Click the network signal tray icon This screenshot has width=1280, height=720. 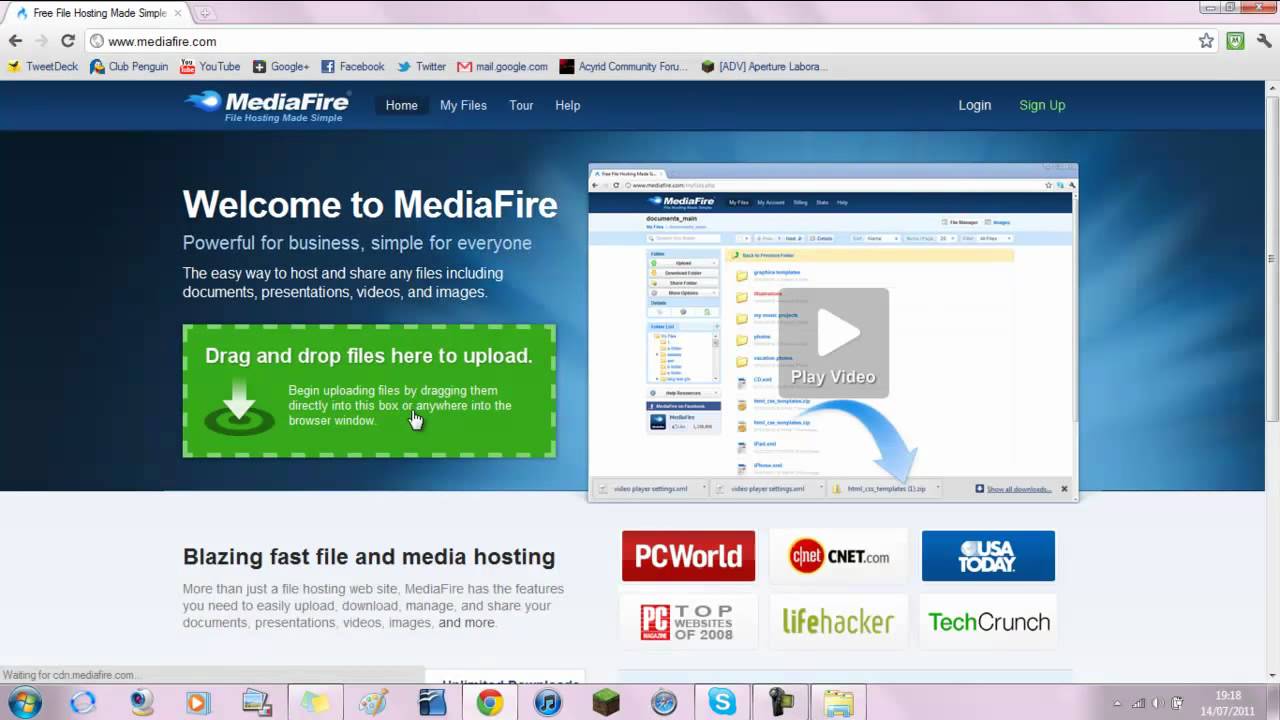[x=1138, y=703]
